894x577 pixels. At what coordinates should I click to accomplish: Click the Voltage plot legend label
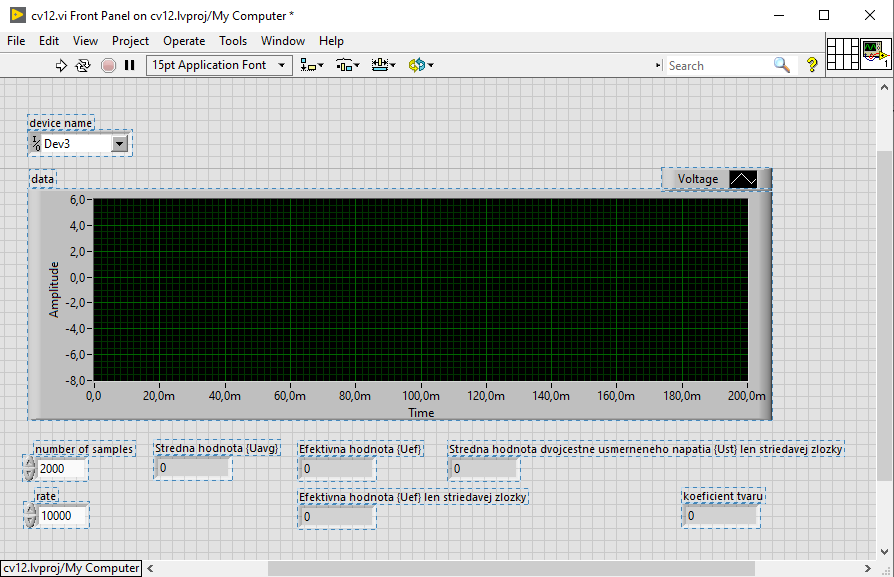pos(698,179)
